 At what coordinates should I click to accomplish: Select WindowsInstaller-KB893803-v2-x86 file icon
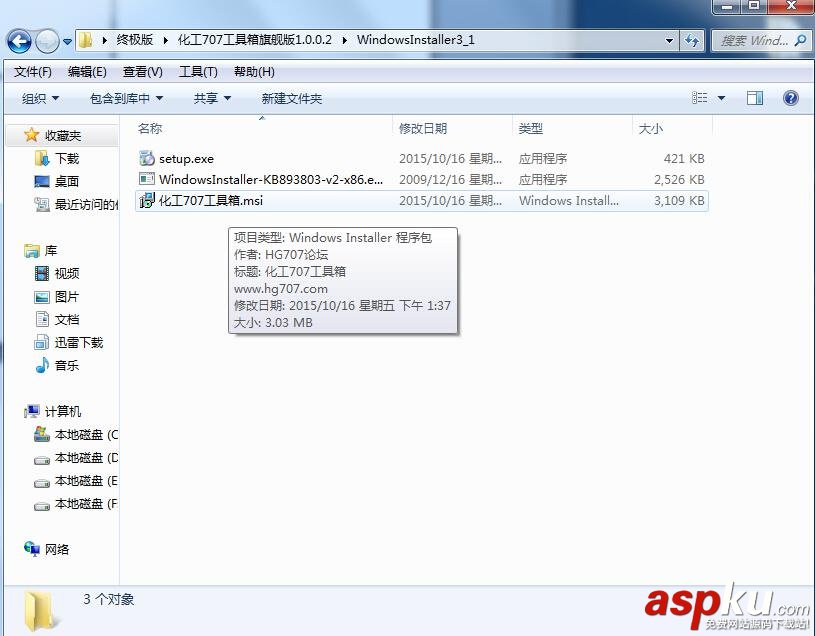(147, 179)
